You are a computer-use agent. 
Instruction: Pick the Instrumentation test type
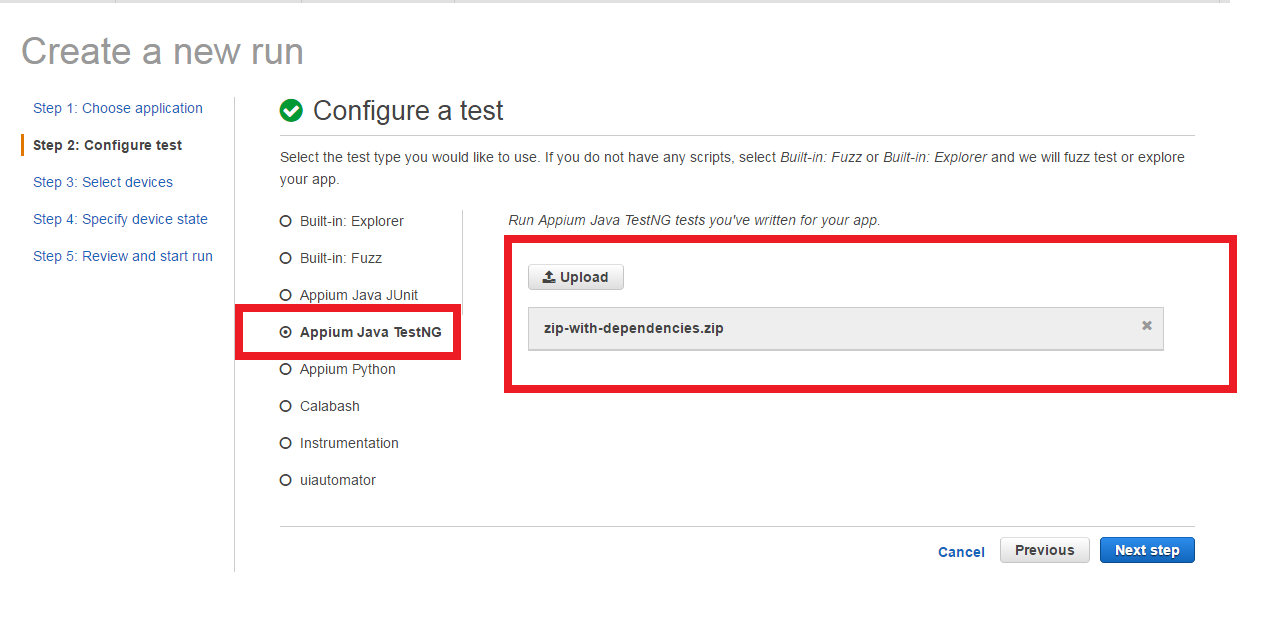(x=286, y=443)
